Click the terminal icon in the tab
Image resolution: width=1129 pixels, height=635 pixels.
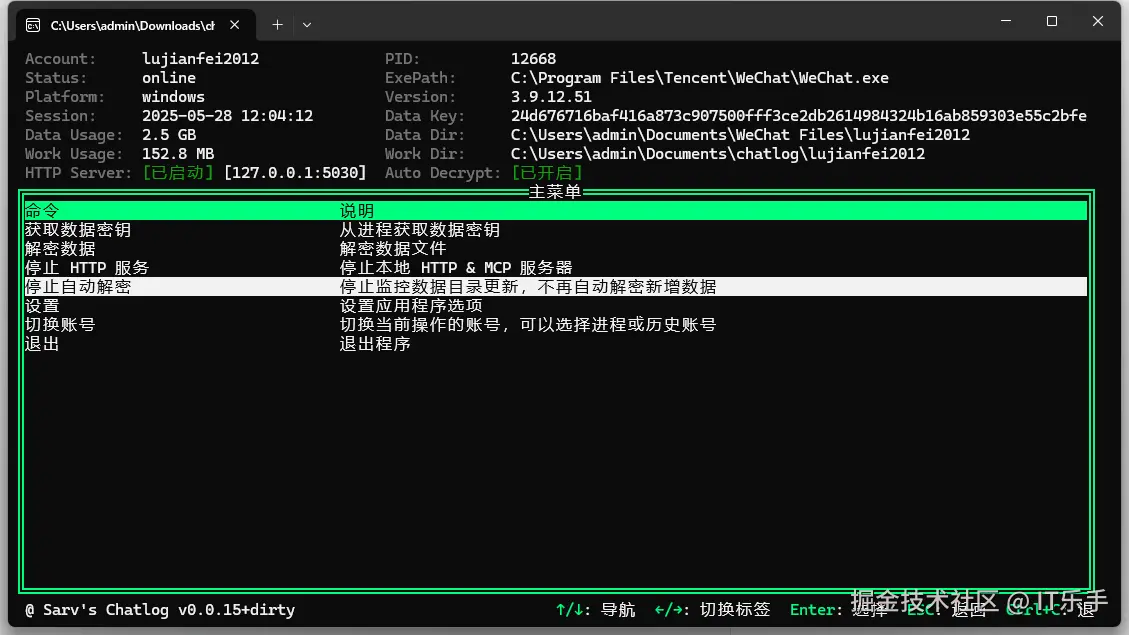point(33,25)
